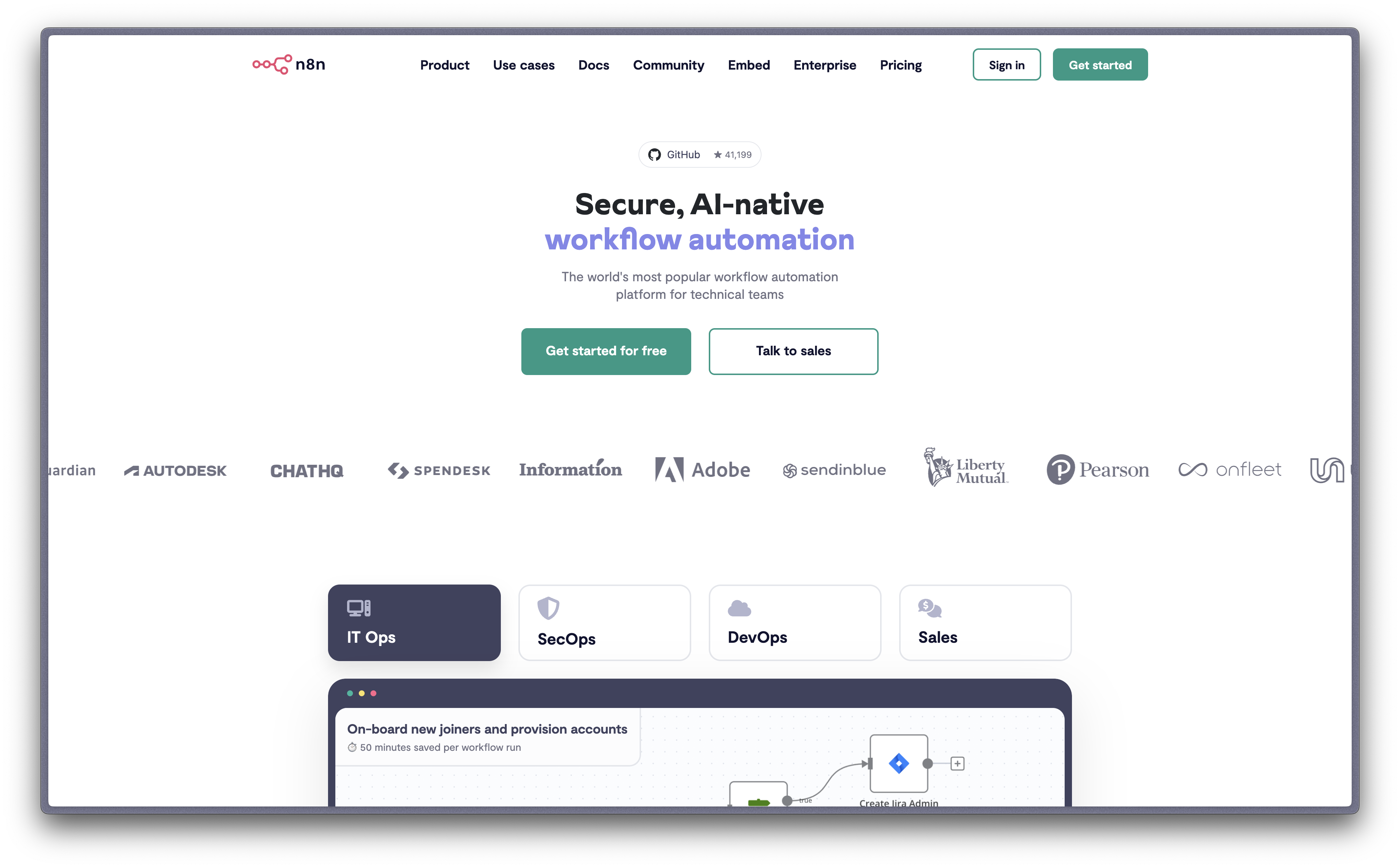Click the n8n logo icon
Viewport: 1400px width, 868px height.
tap(272, 64)
